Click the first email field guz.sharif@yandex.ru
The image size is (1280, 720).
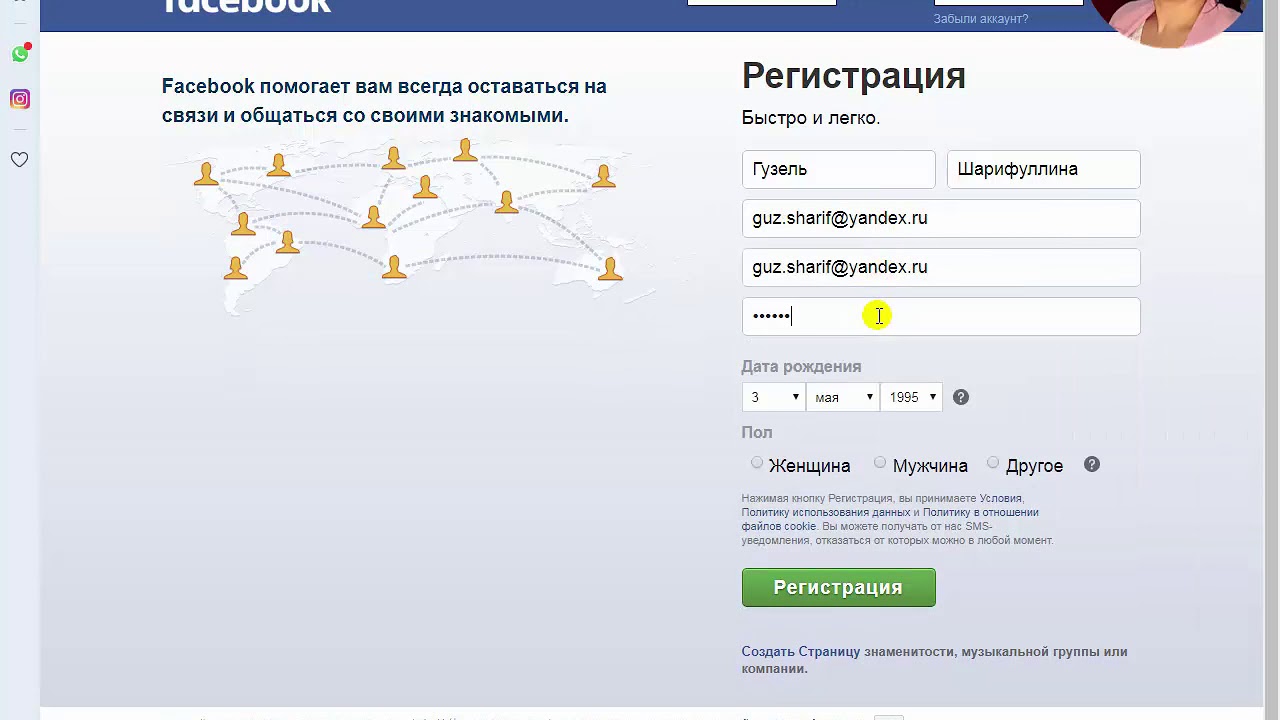point(941,218)
